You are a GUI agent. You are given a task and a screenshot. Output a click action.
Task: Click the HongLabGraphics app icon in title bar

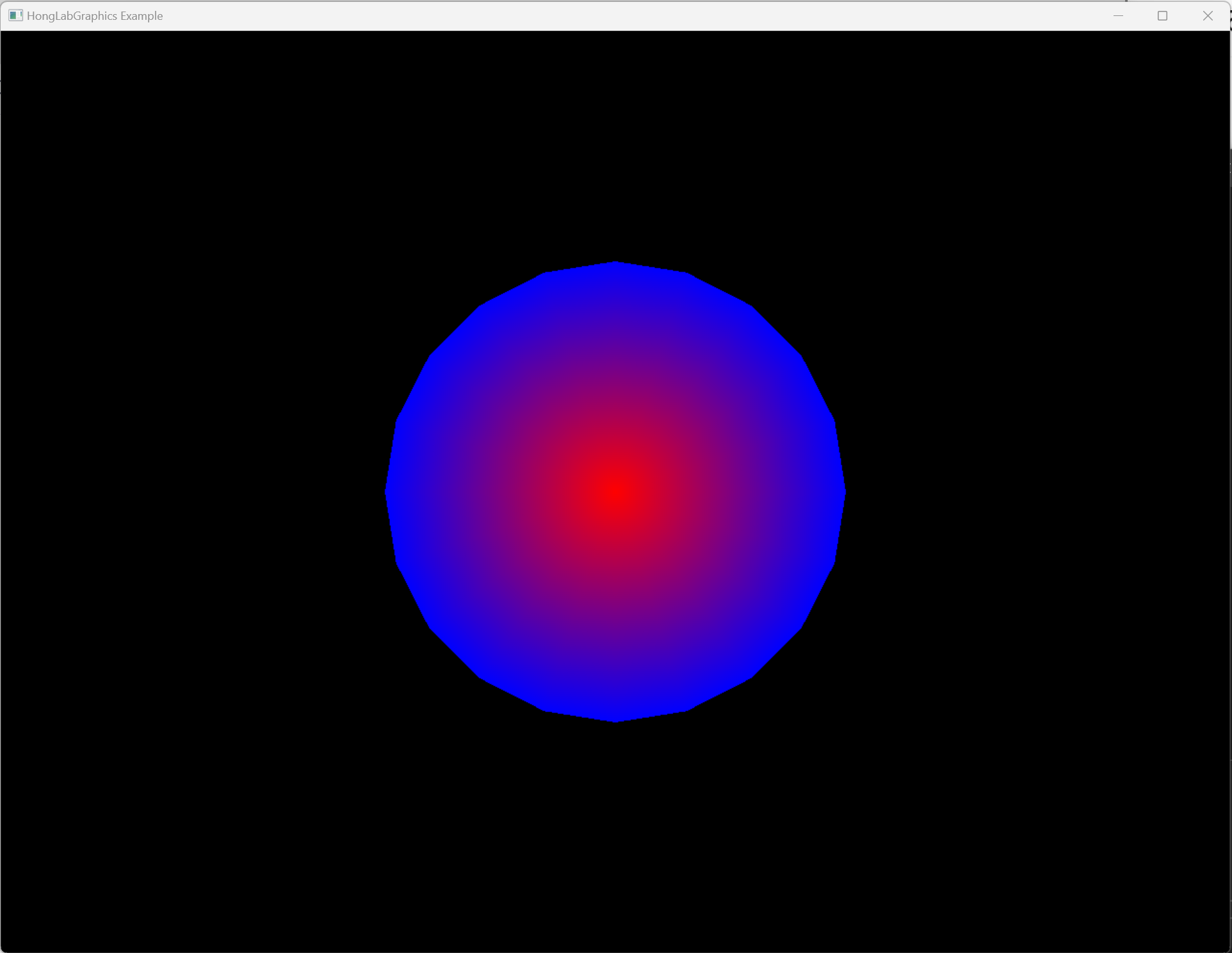click(x=15, y=15)
